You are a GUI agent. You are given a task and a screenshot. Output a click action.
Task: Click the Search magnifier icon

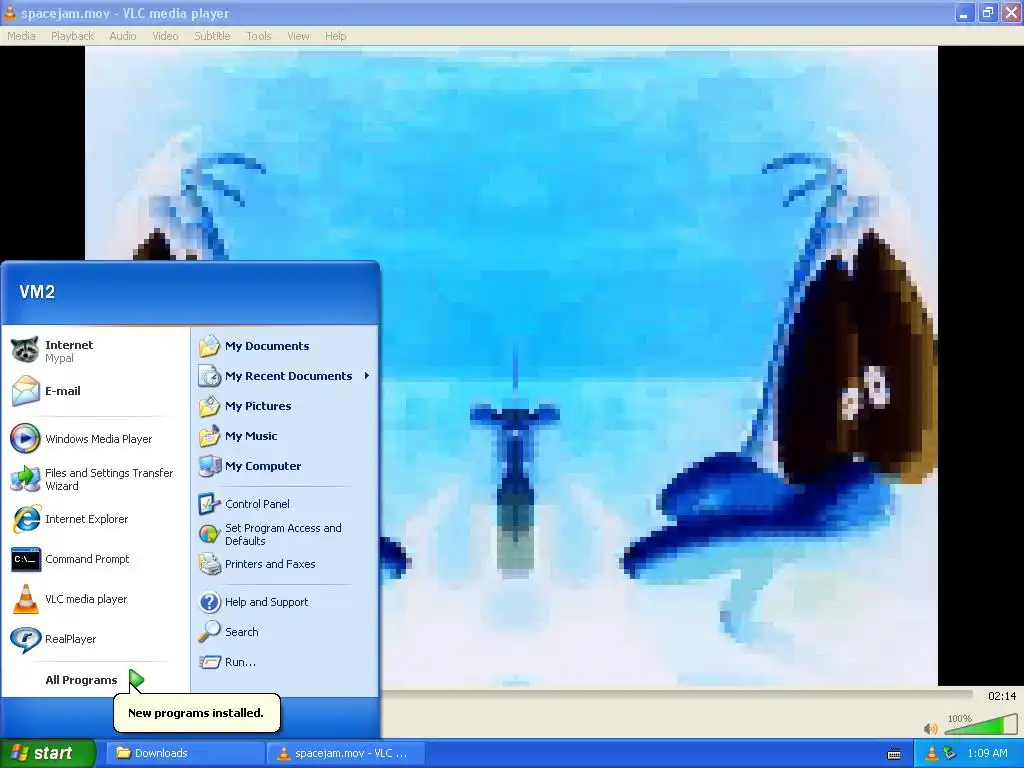(210, 632)
